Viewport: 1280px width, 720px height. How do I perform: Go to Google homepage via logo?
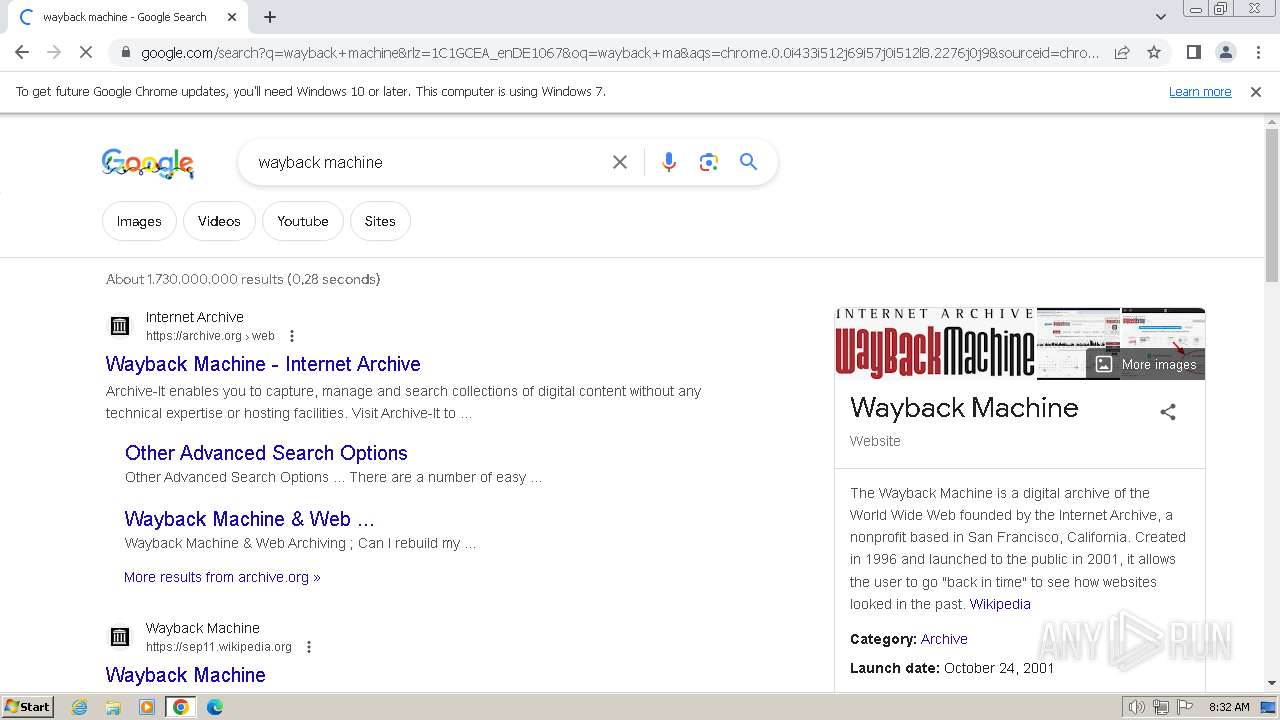pos(148,163)
